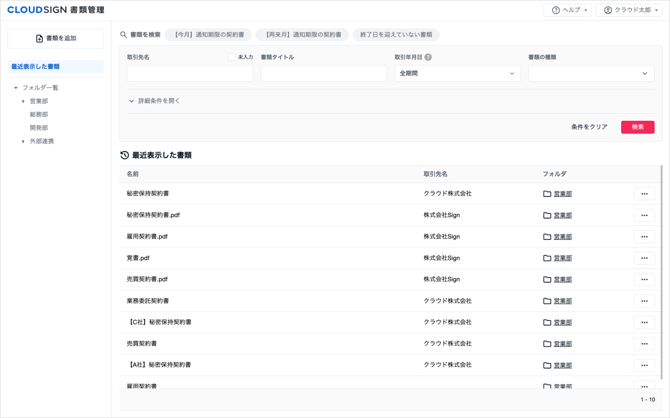
Task: Open 営業部 folder link in 雇用契約書.pdf row
Action: pos(563,237)
